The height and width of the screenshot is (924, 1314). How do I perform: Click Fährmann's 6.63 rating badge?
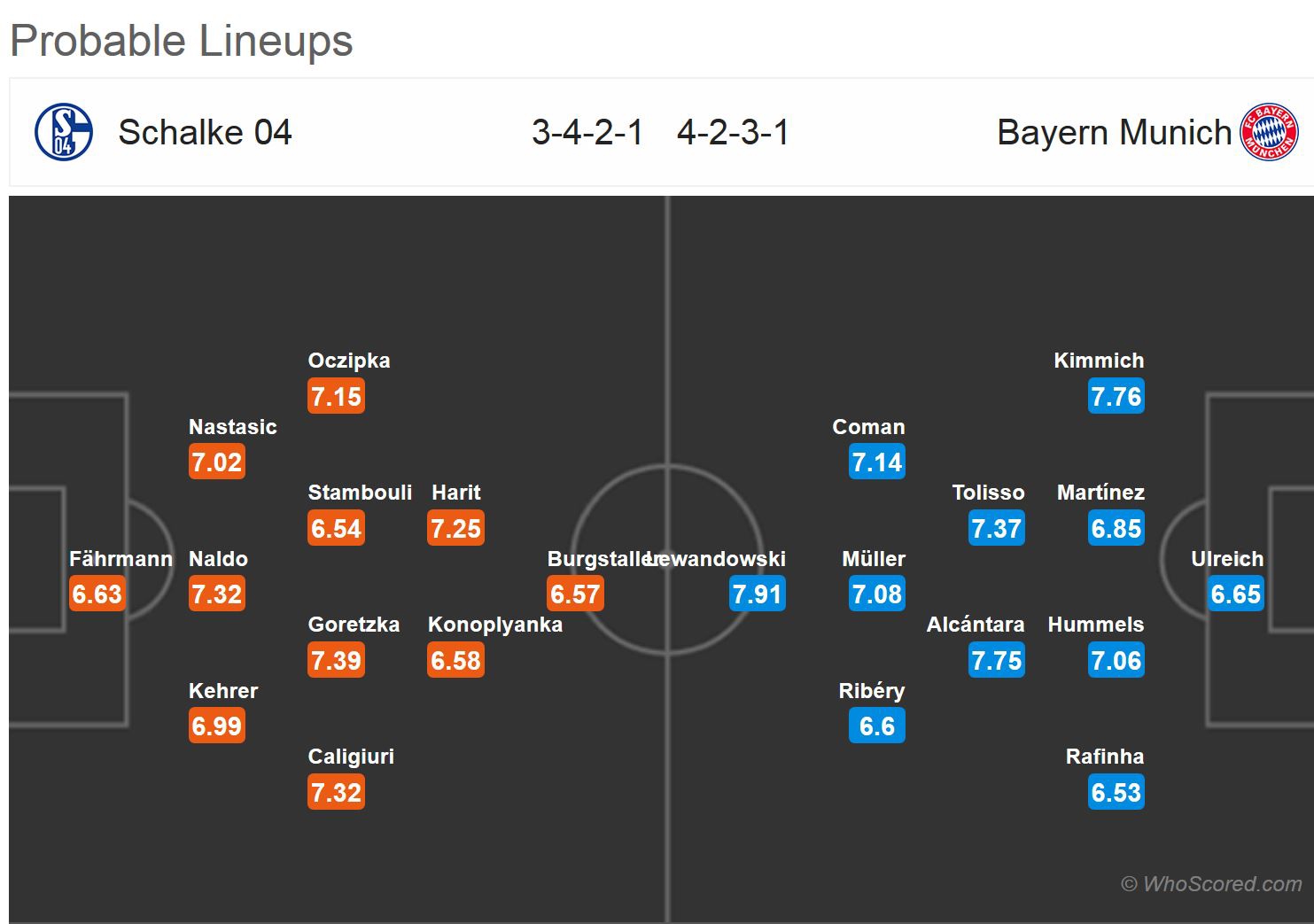point(97,594)
